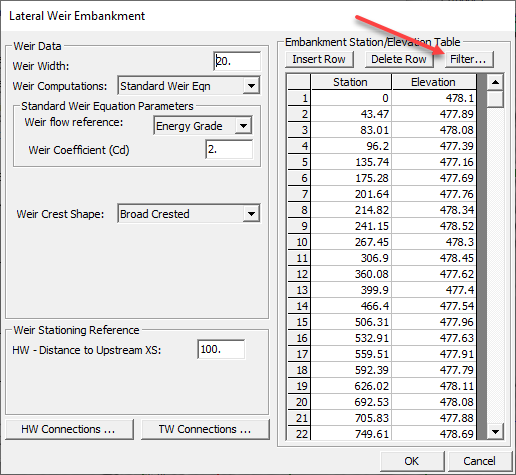Click the Insert Row button
This screenshot has width=516, height=475.
pyautogui.click(x=319, y=59)
